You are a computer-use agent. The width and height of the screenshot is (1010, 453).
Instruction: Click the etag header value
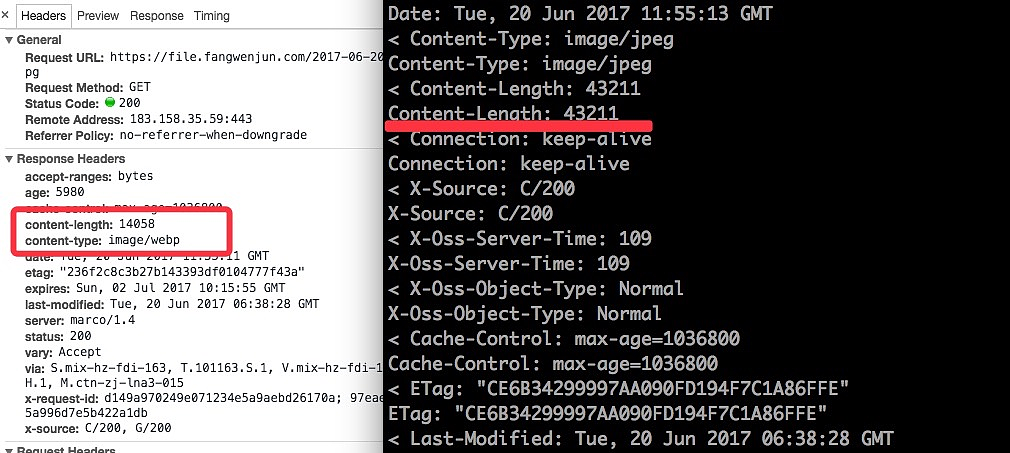click(x=182, y=272)
